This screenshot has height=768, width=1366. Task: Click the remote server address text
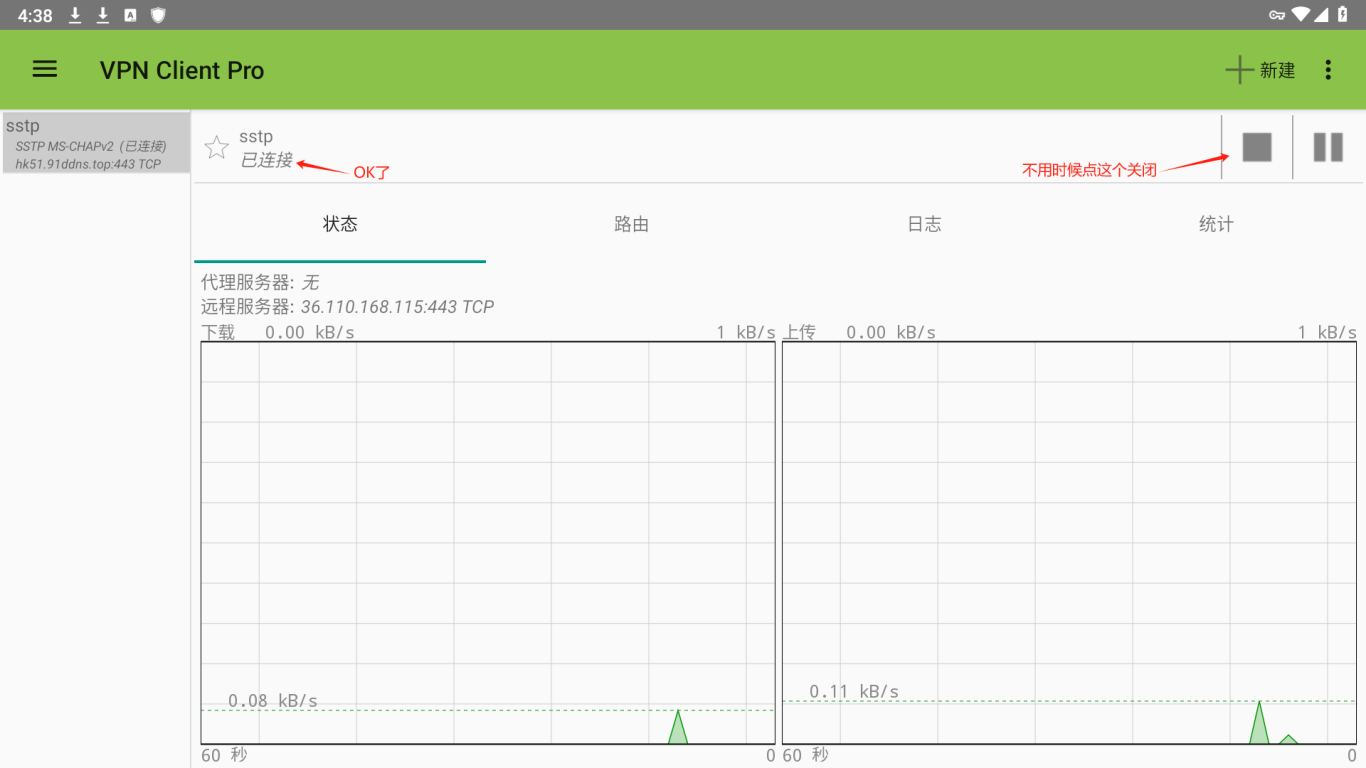pos(397,307)
